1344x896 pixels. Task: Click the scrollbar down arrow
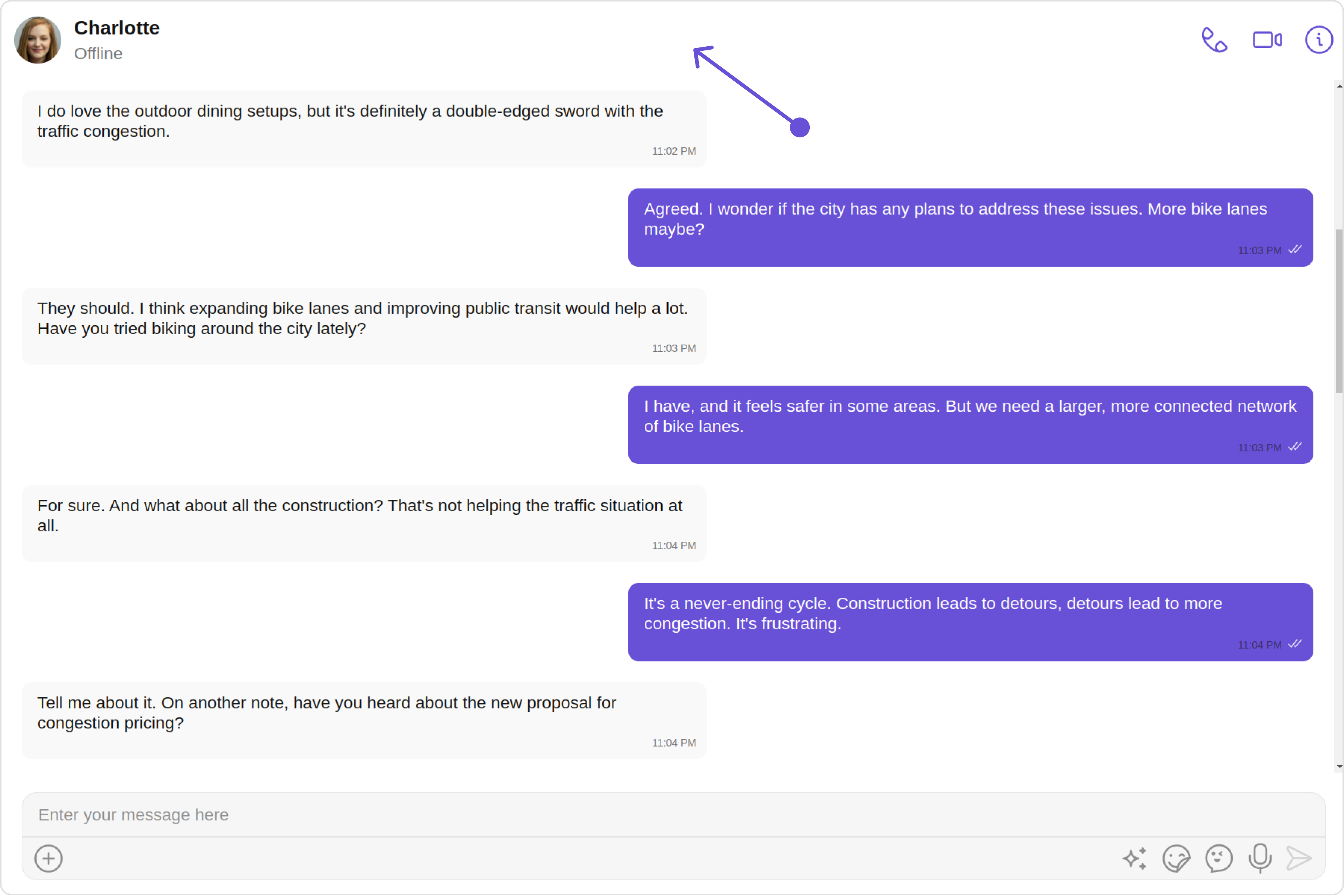[x=1339, y=767]
